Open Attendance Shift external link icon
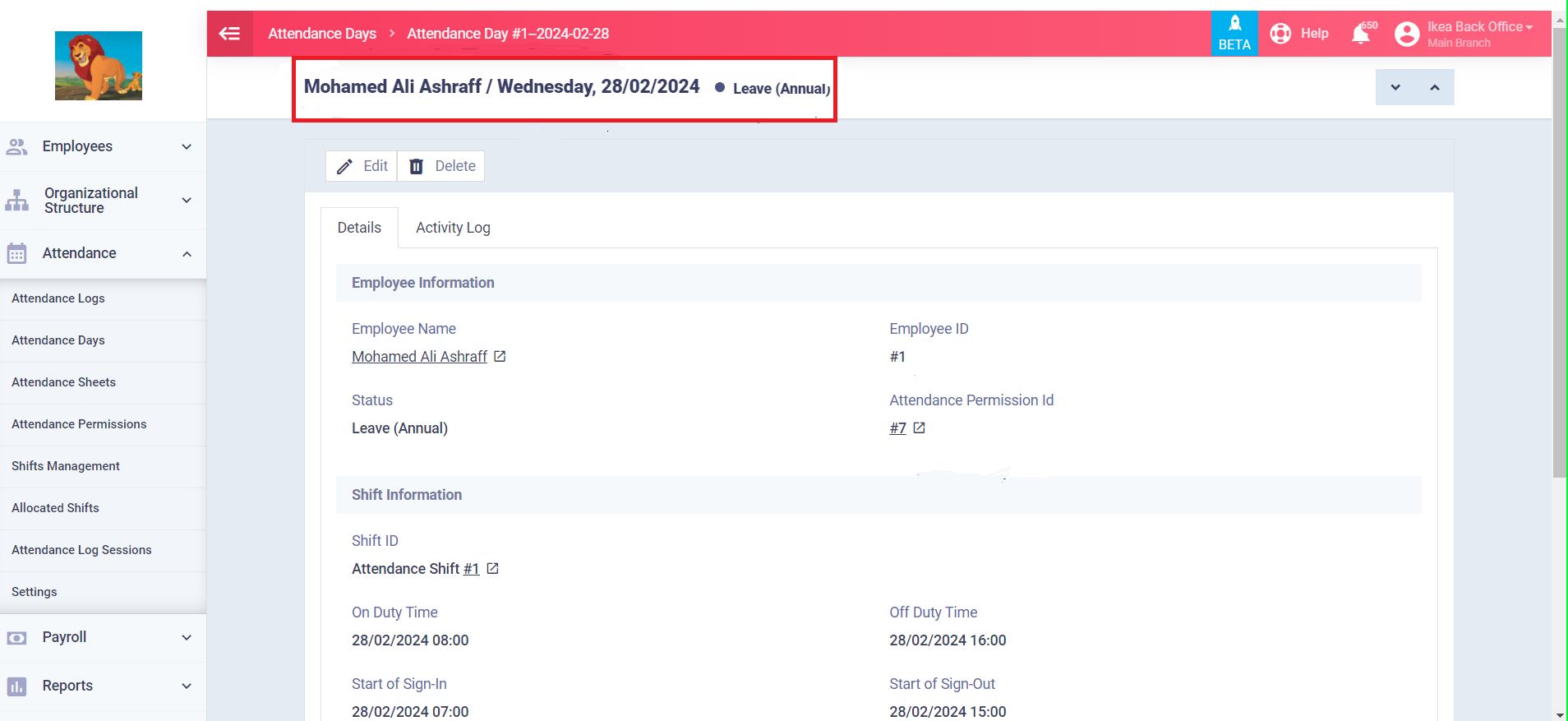This screenshot has width=1568, height=721. 492,568
